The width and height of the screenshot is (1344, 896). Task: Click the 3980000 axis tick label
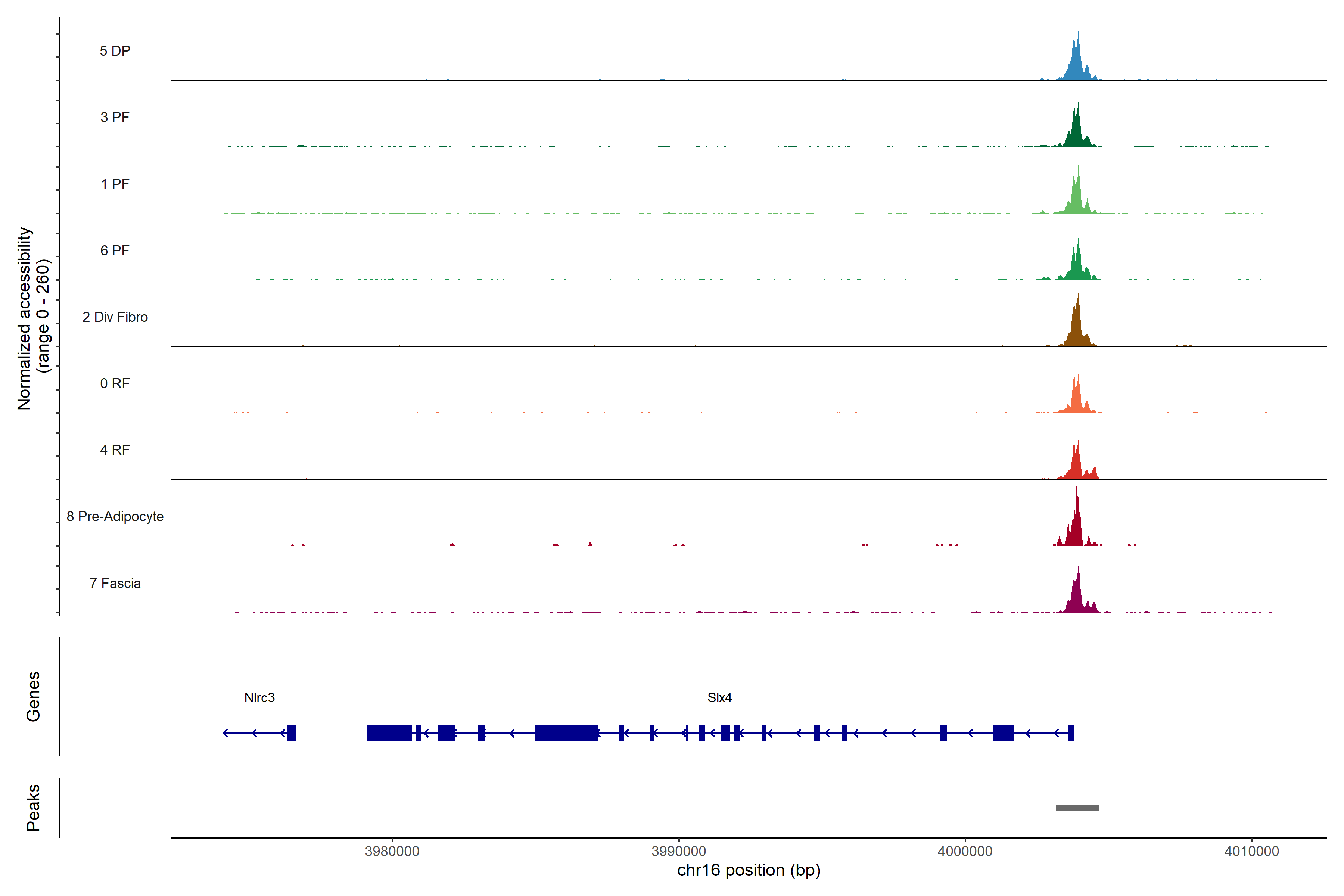[392, 851]
